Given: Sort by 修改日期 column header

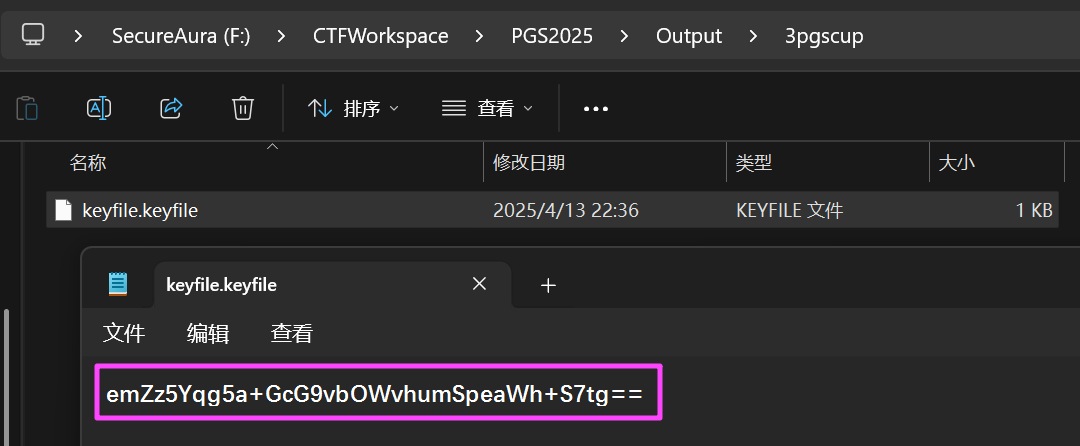Looking at the screenshot, I should 529,162.
